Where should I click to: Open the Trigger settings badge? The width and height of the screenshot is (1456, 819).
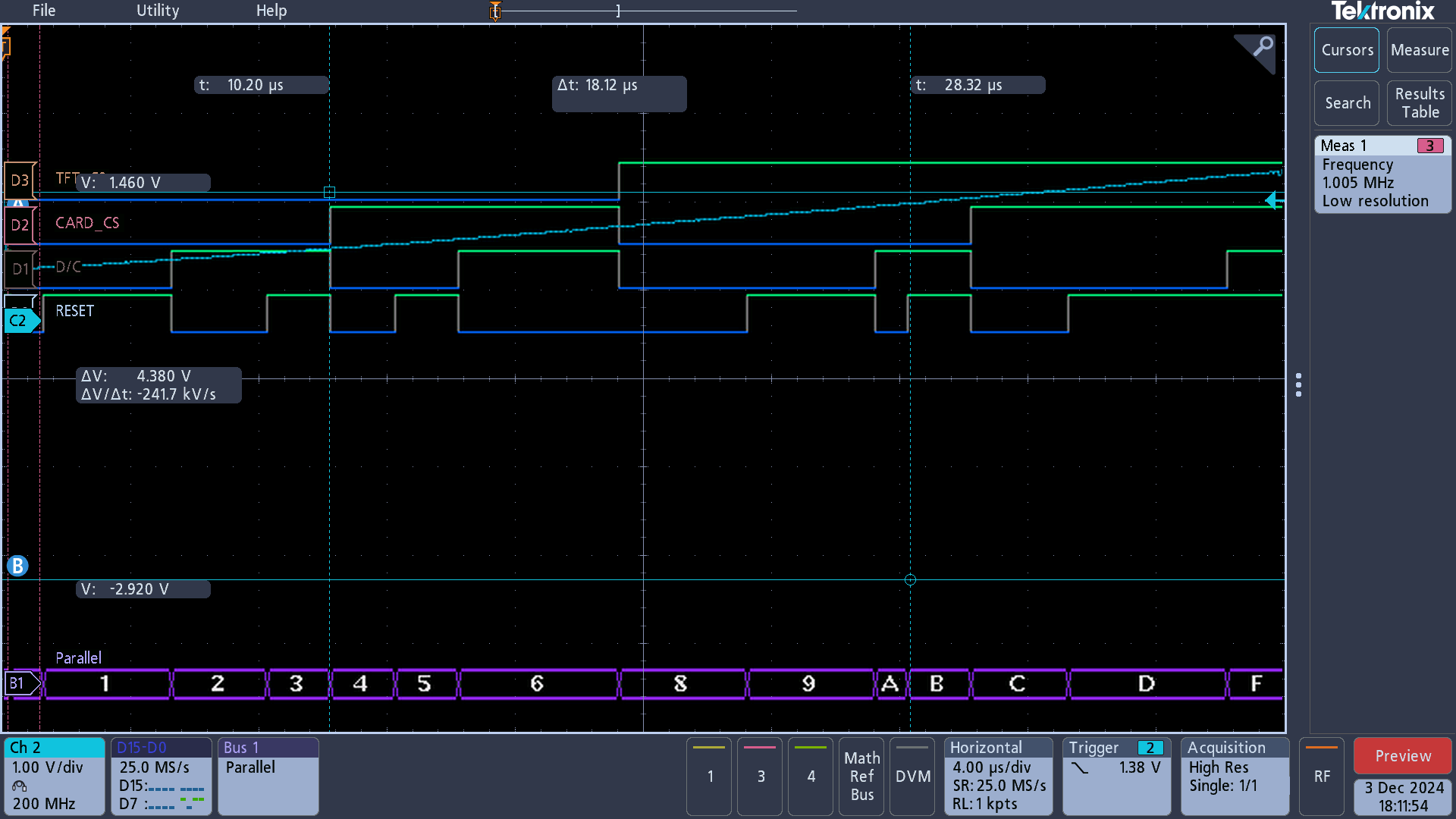(x=1117, y=777)
